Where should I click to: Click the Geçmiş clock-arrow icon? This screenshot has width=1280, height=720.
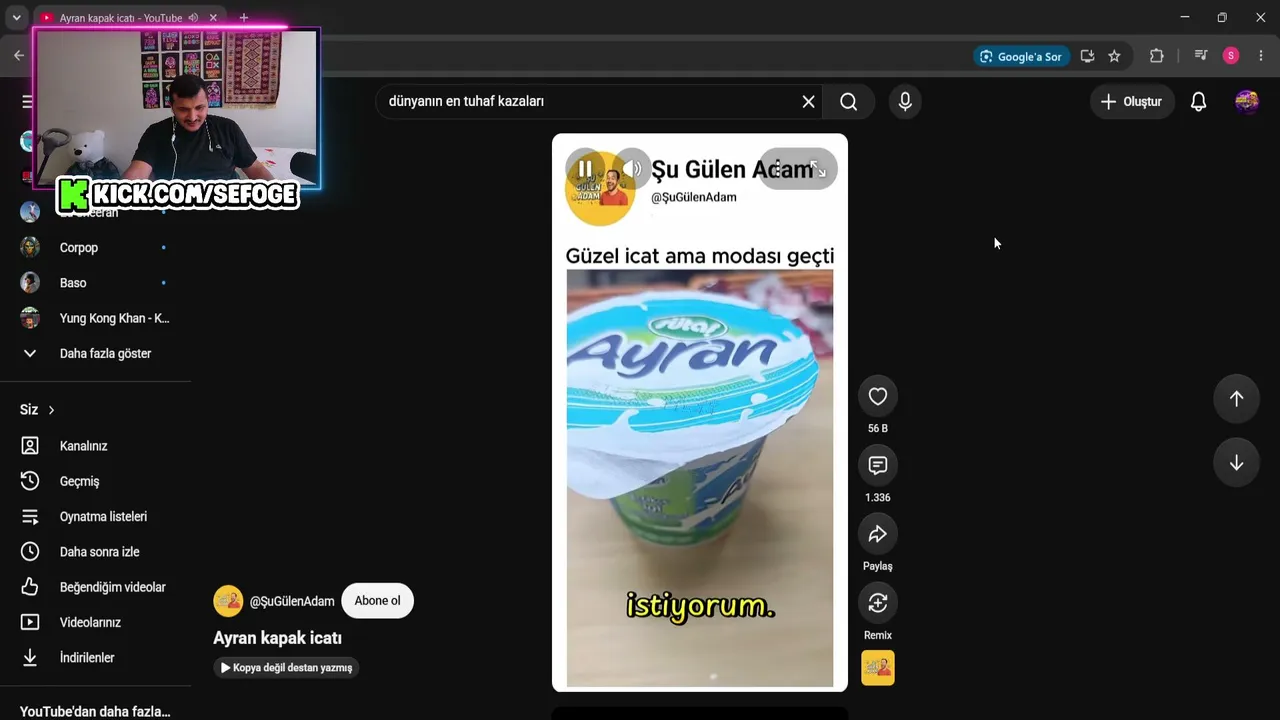click(30, 481)
